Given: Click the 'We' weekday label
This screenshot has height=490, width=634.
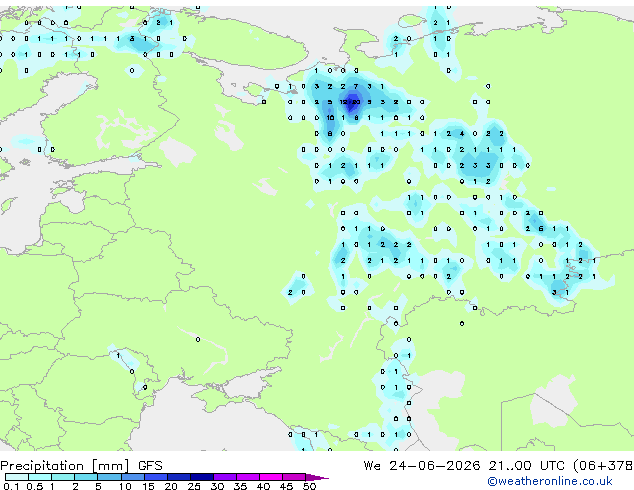Looking at the screenshot, I should point(372,466).
